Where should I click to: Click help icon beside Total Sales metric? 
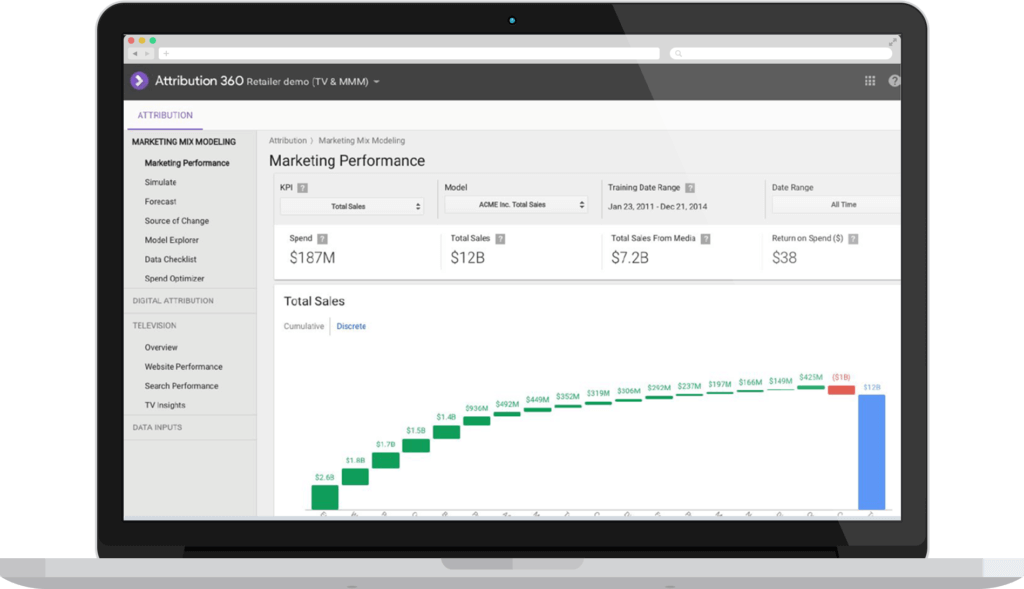[x=500, y=239]
